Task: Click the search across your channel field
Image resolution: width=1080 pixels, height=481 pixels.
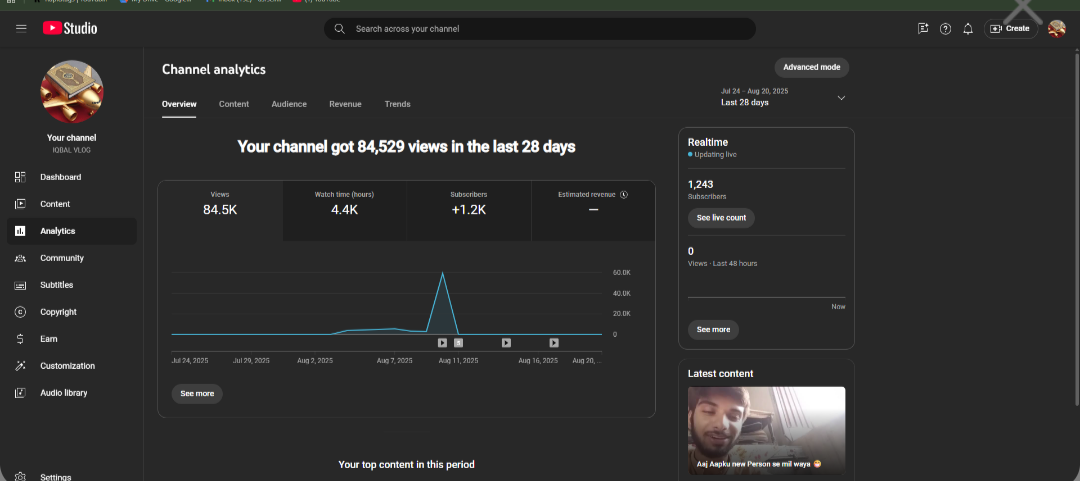Action: point(540,29)
